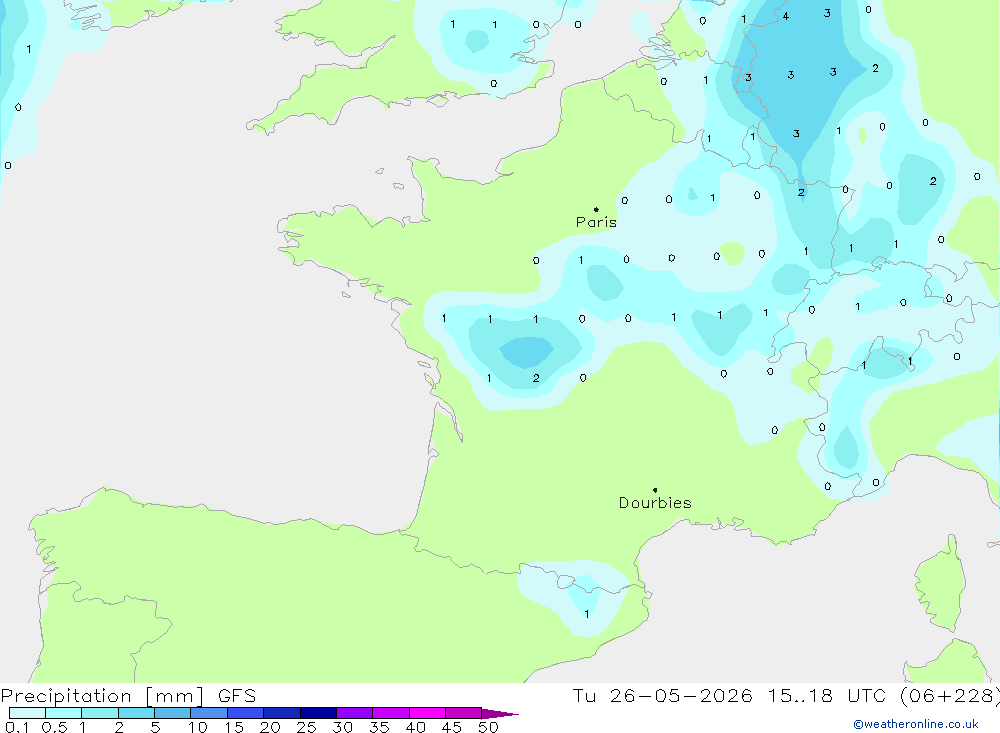The width and height of the screenshot is (1000, 733).
Task: Open the weatheronline.co.uk copyright link
Action: [x=915, y=724]
